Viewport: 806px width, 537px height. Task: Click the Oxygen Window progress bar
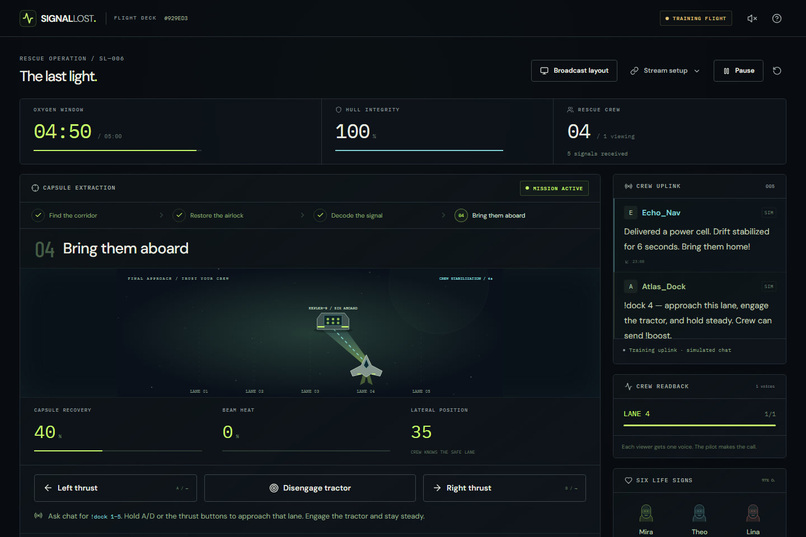tap(117, 151)
